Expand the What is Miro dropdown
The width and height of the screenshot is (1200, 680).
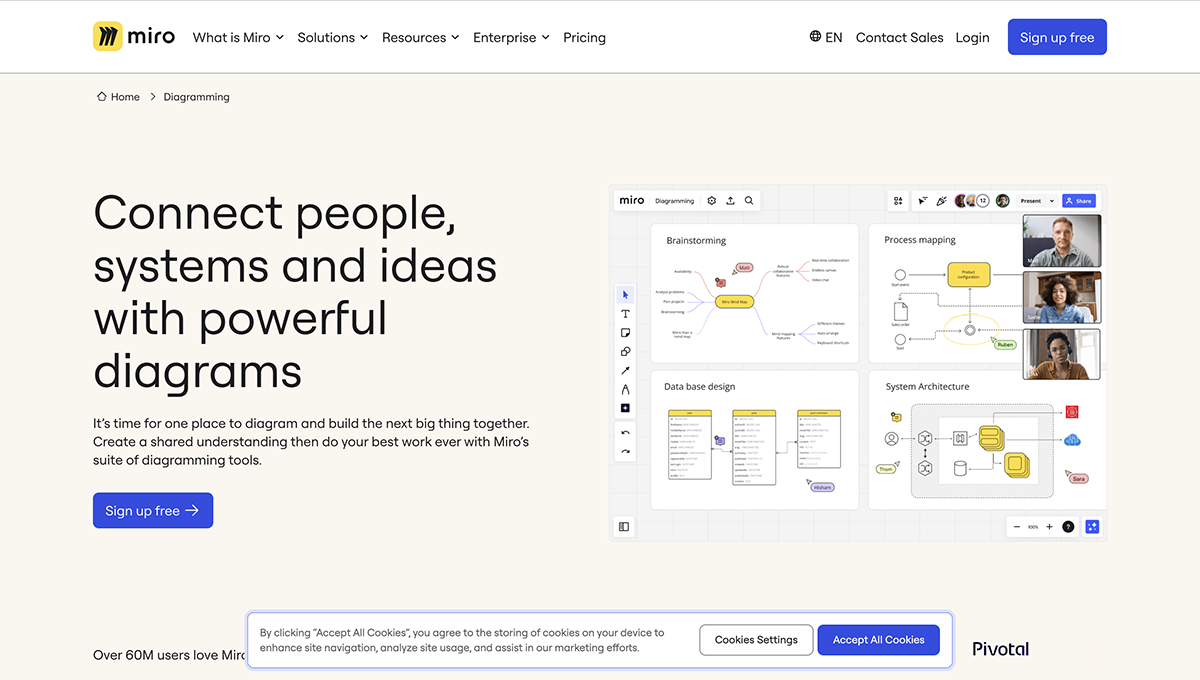pos(238,37)
